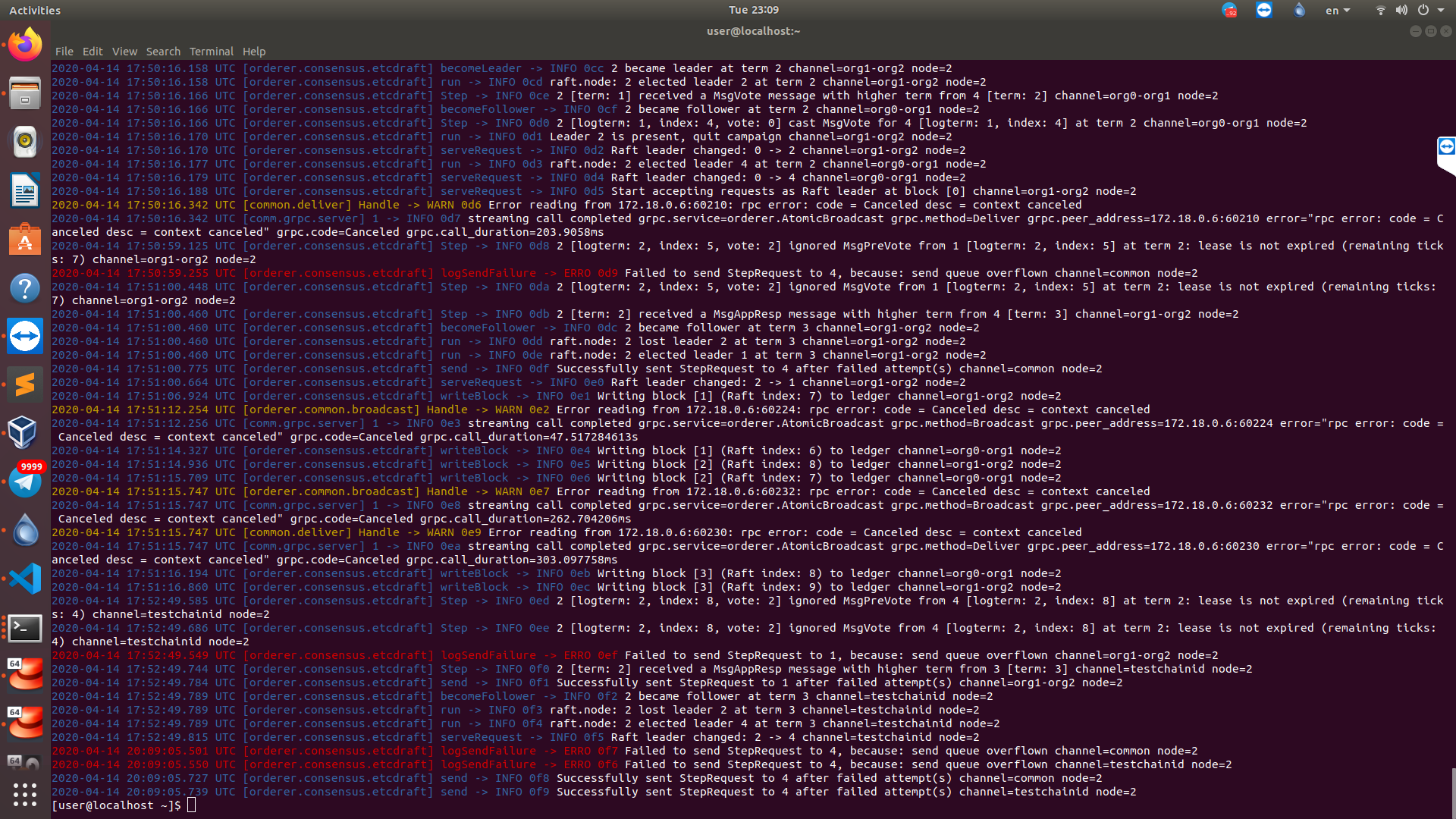1456x819 pixels.
Task: Open LibreOffice Writer from the dock
Action: click(25, 190)
